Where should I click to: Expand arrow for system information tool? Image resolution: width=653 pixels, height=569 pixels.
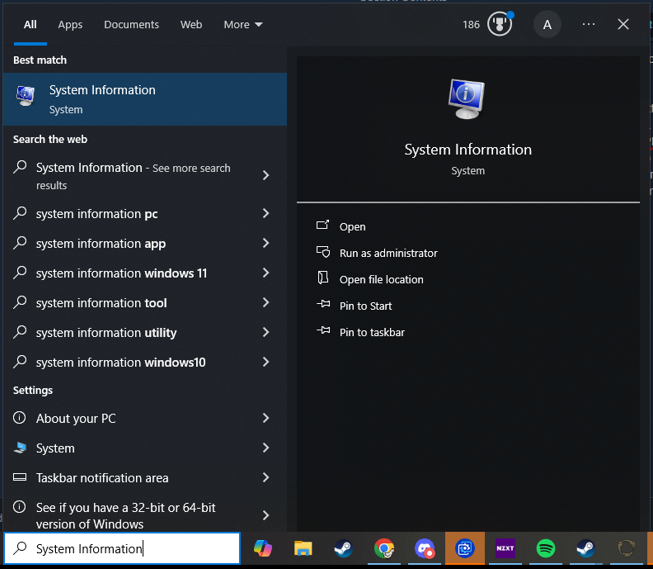pos(266,302)
